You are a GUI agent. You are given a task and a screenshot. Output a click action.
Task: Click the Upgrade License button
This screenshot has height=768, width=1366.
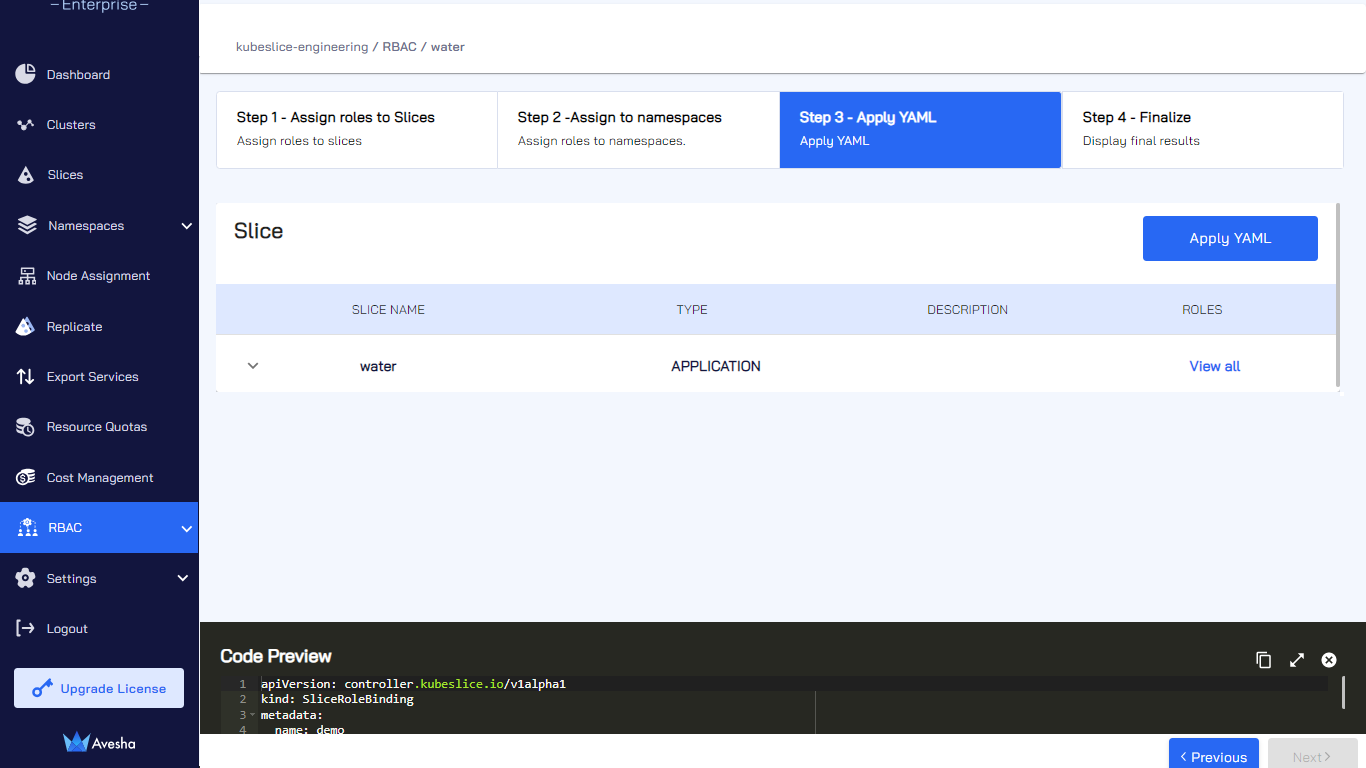[x=99, y=688]
